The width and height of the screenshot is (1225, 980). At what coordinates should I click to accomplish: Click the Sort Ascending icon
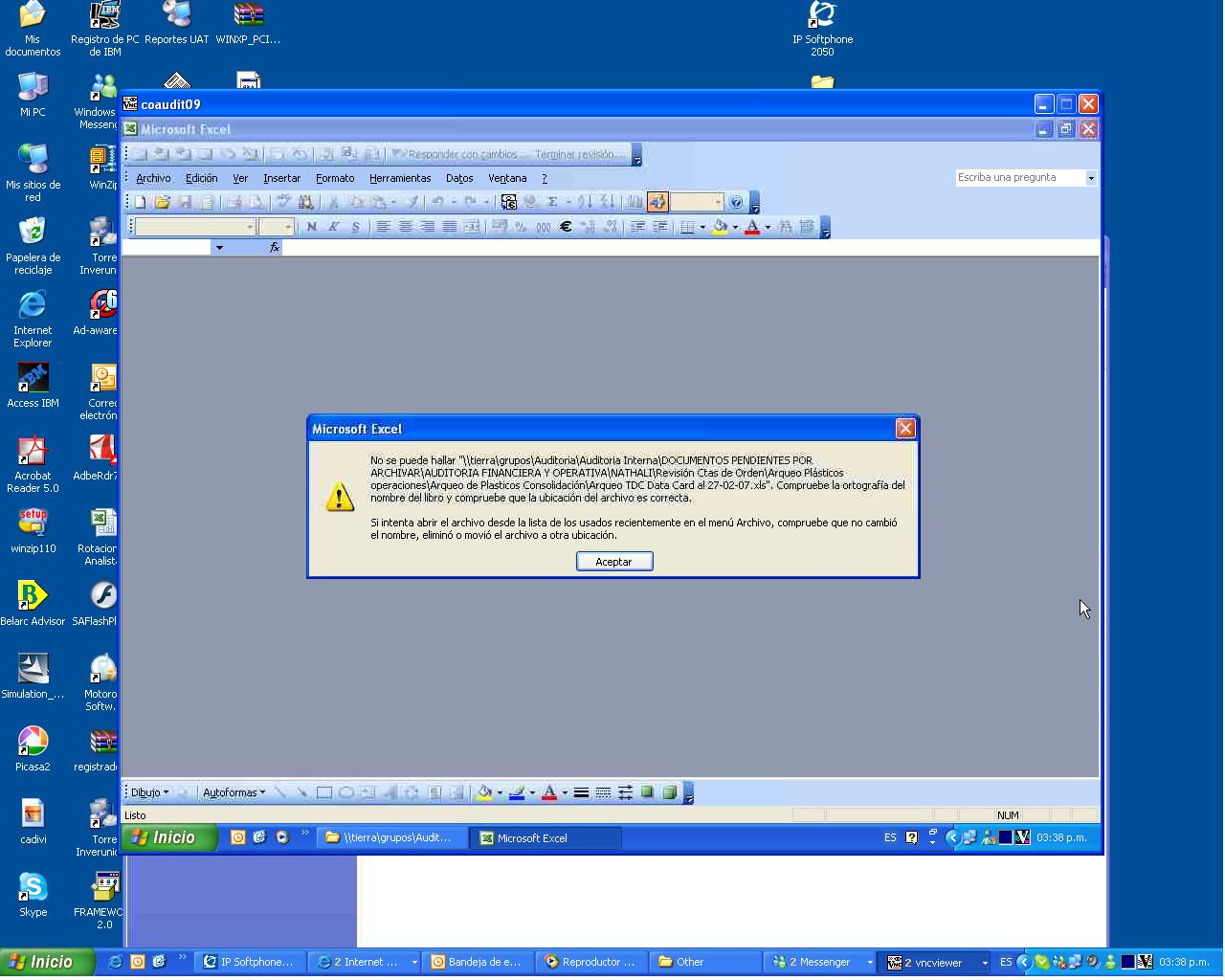(x=585, y=202)
